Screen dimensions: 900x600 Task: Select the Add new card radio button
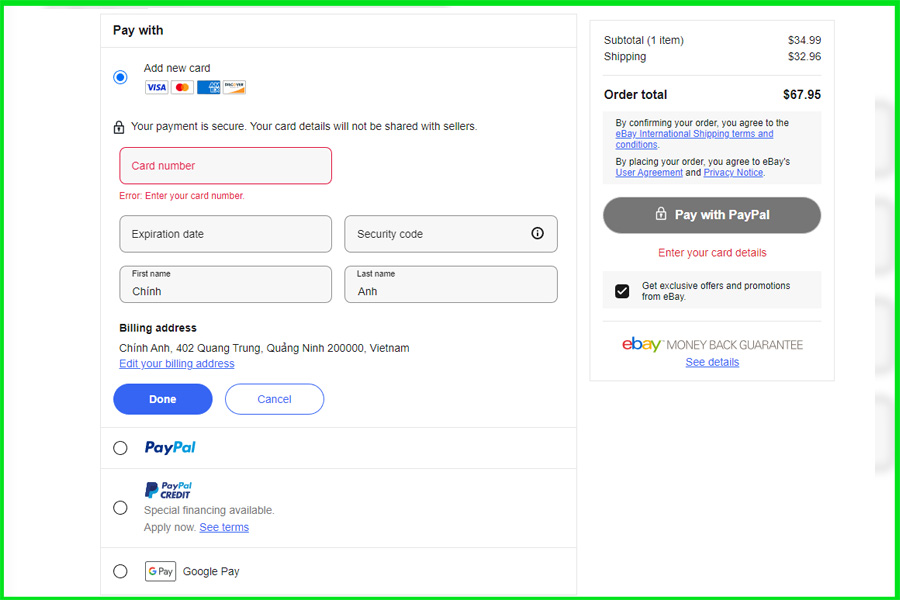pyautogui.click(x=120, y=77)
